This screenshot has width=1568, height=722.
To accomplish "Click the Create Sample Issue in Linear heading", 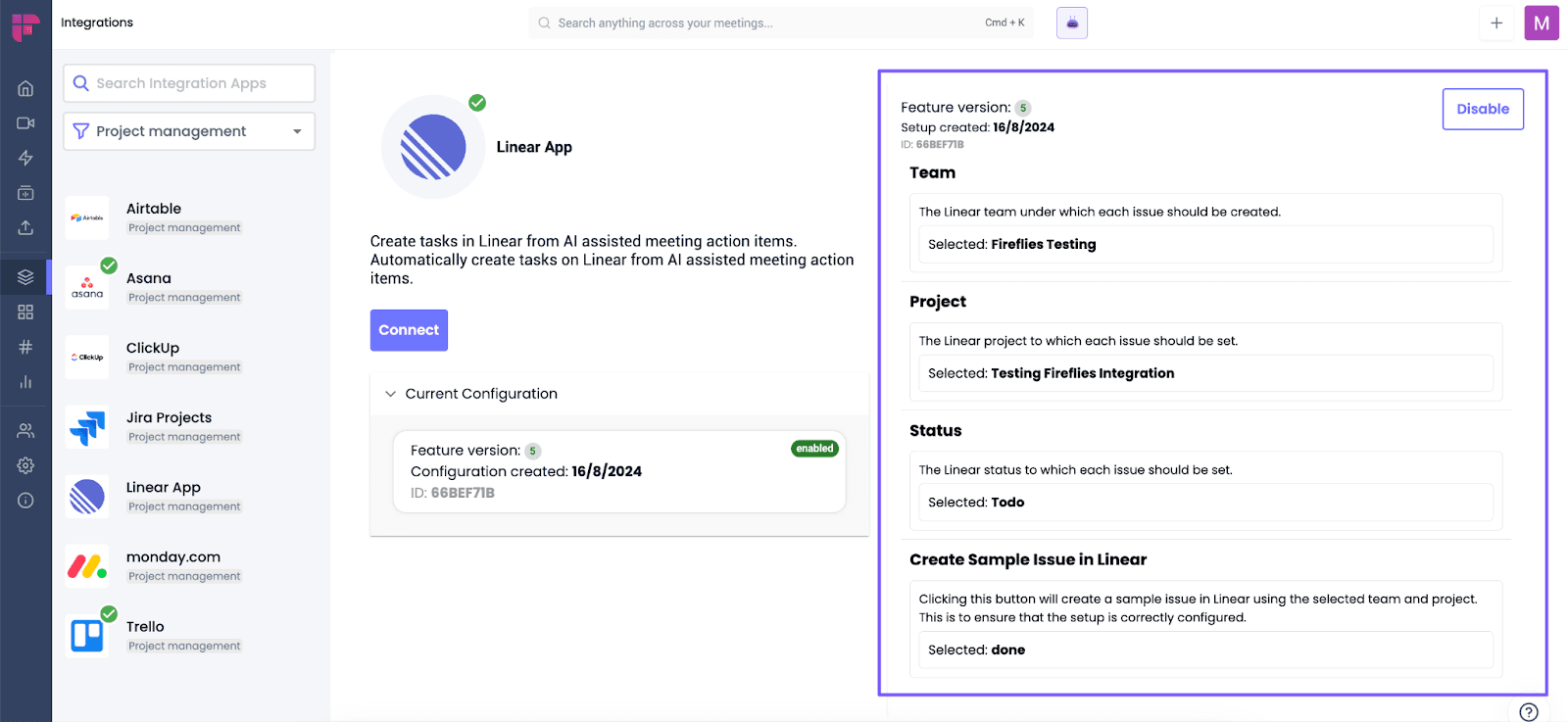I will point(1028,559).
